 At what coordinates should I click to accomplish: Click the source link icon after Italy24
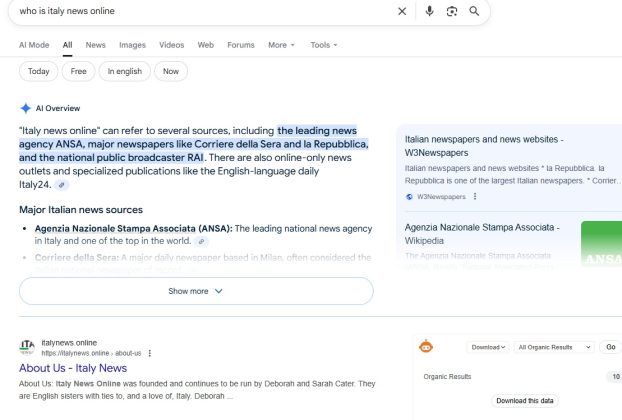coord(62,185)
